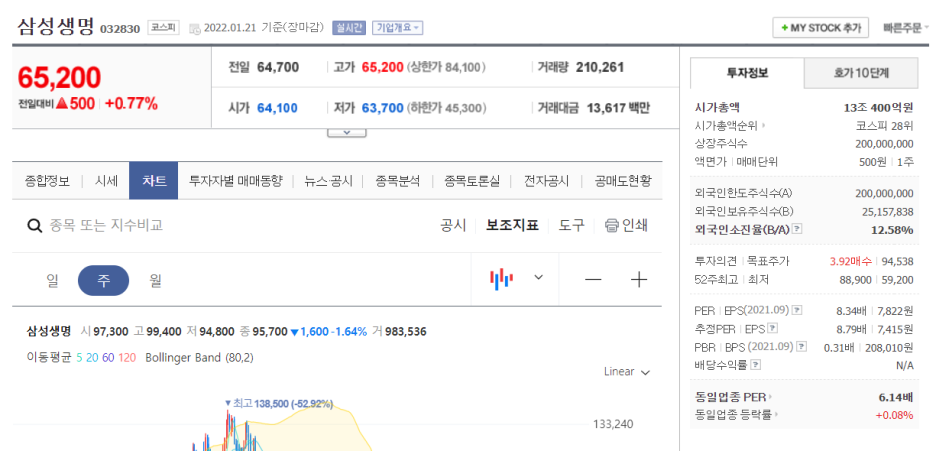
Task: Click the 3.92매수 investment opinion value
Action: (851, 261)
